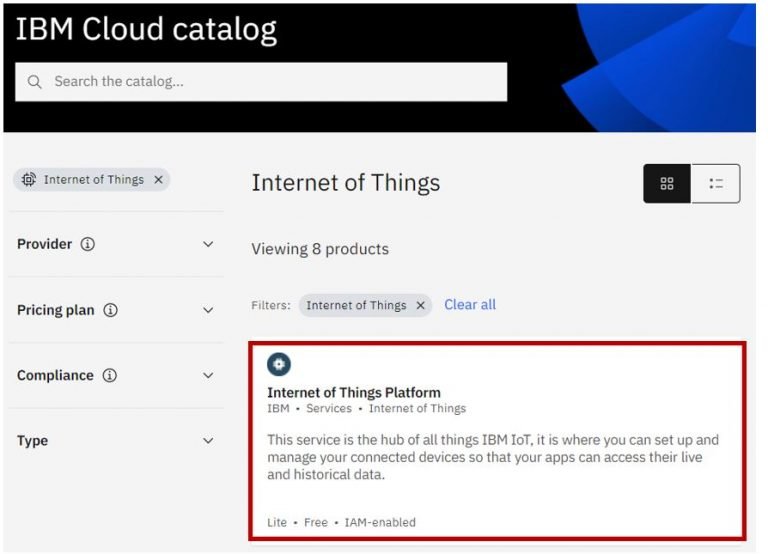Switch to grid view layout
768x554 pixels.
[667, 184]
